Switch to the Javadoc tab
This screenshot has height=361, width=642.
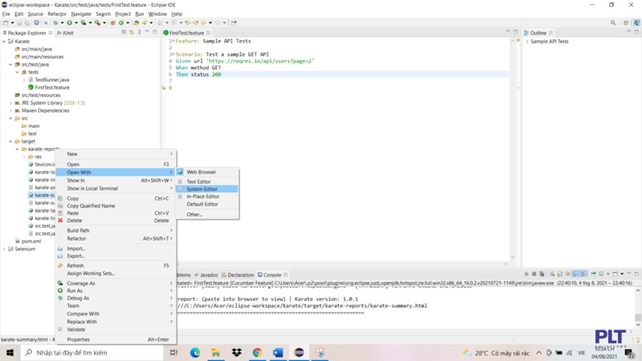coord(206,275)
